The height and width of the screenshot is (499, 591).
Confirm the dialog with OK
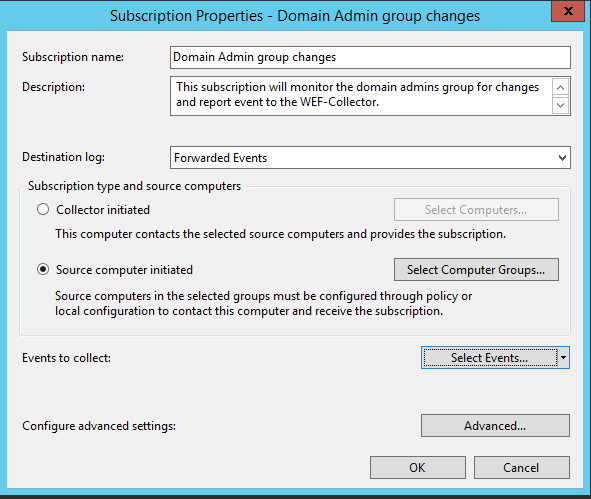(418, 468)
